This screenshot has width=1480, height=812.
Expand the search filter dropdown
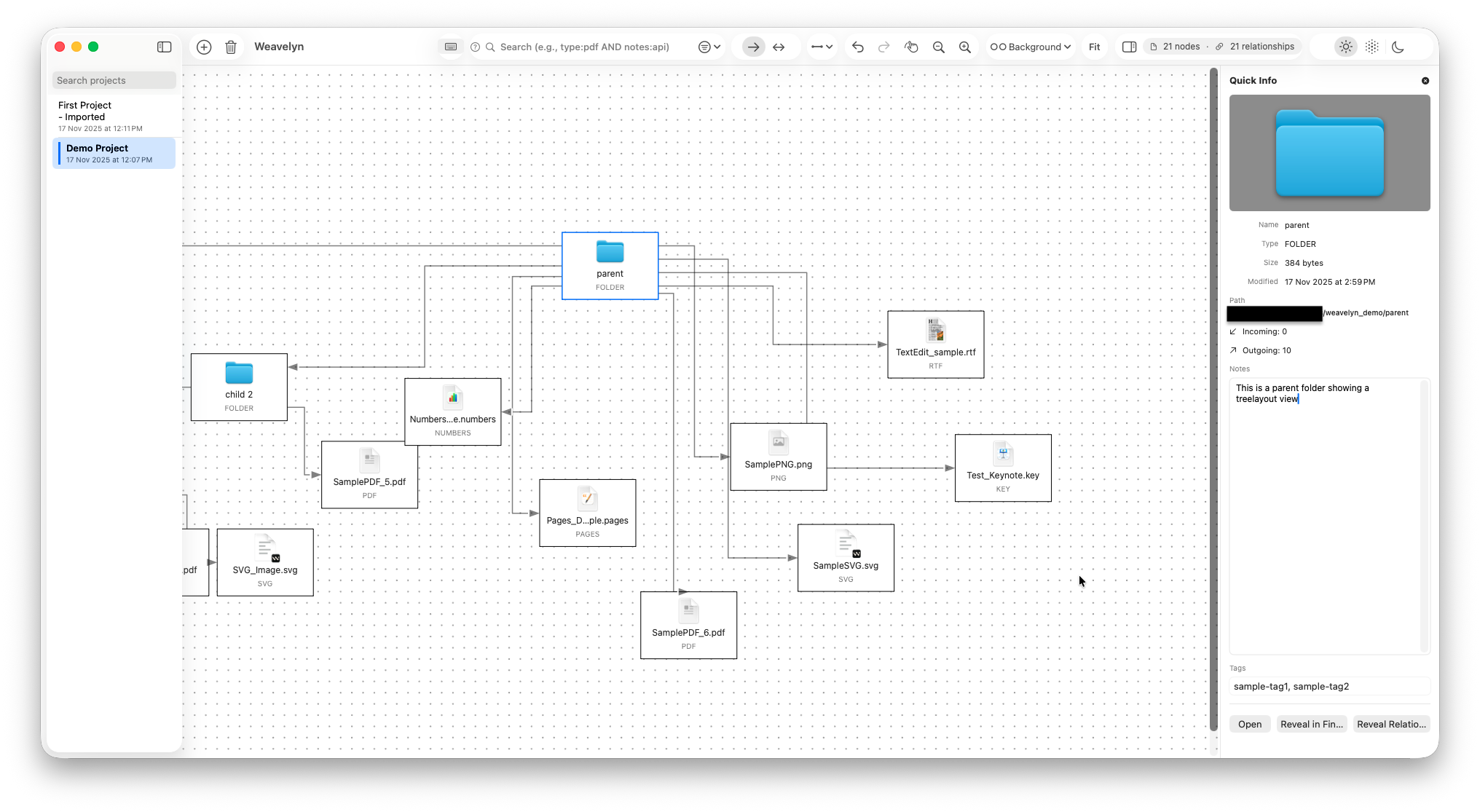[x=709, y=47]
